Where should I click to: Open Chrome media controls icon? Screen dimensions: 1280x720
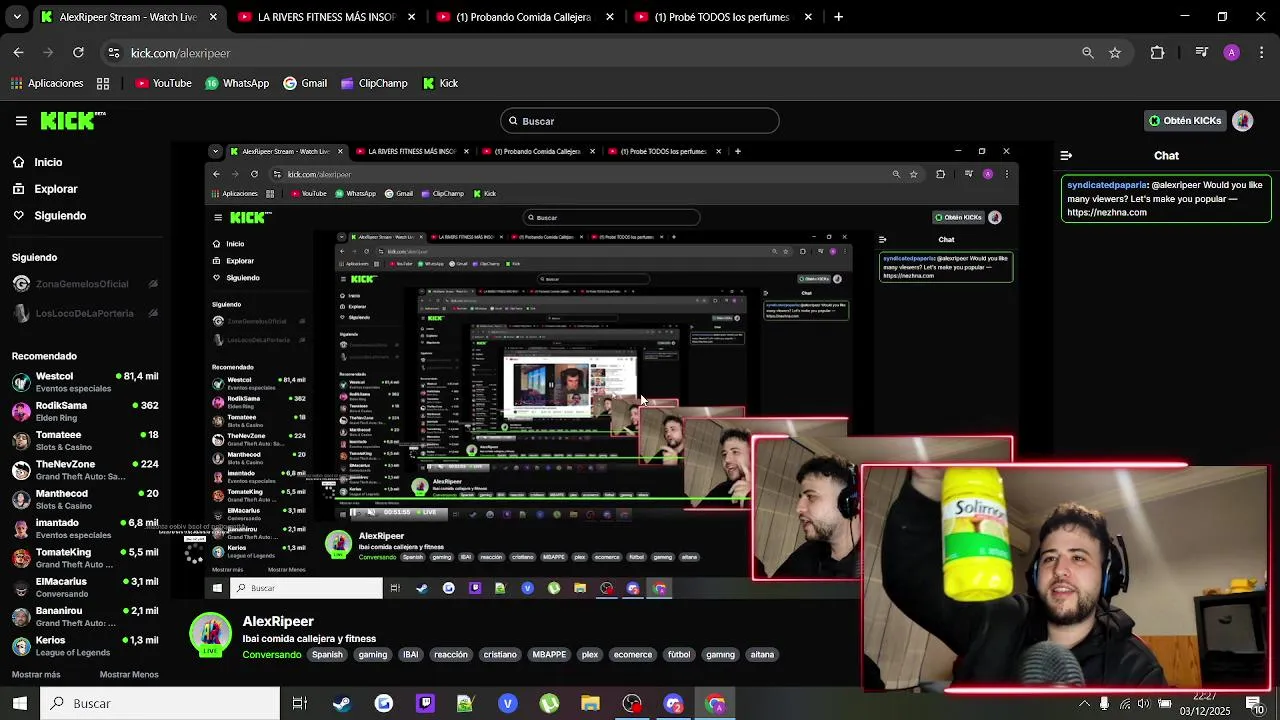(x=1202, y=53)
